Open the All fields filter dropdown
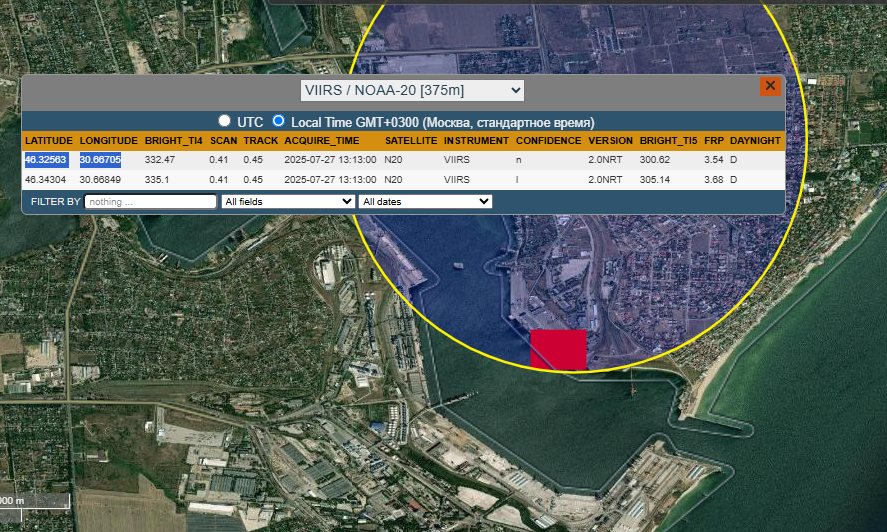887x532 pixels. tap(288, 201)
